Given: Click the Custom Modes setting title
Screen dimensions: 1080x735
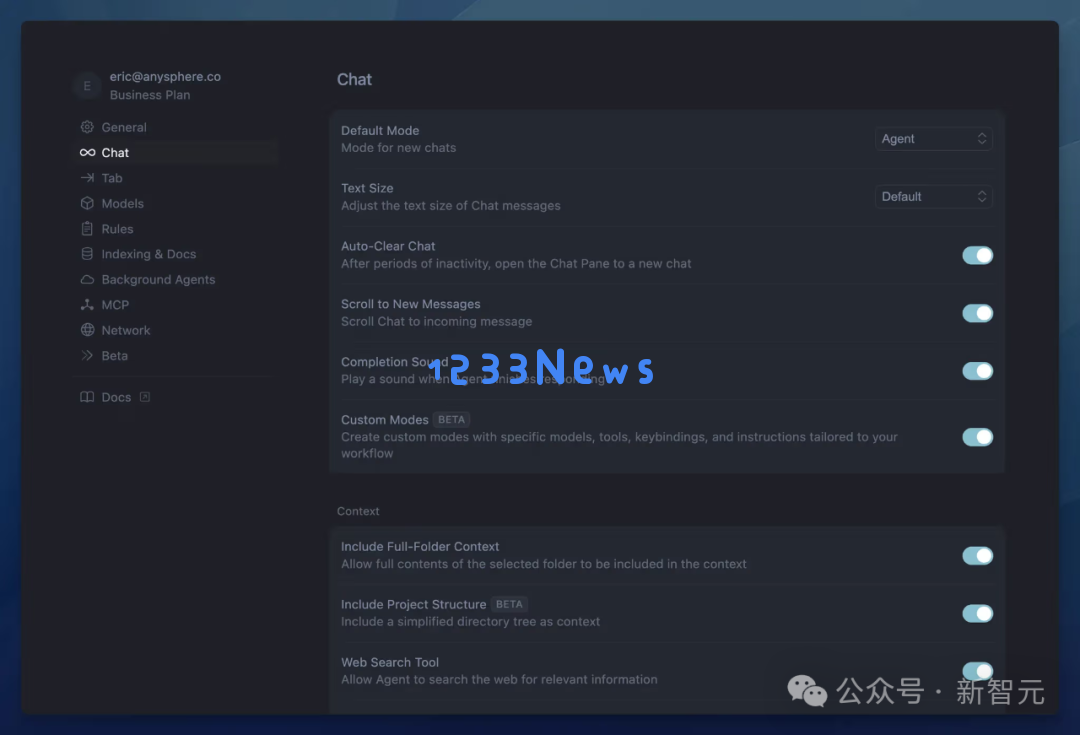Looking at the screenshot, I should pyautogui.click(x=385, y=420).
